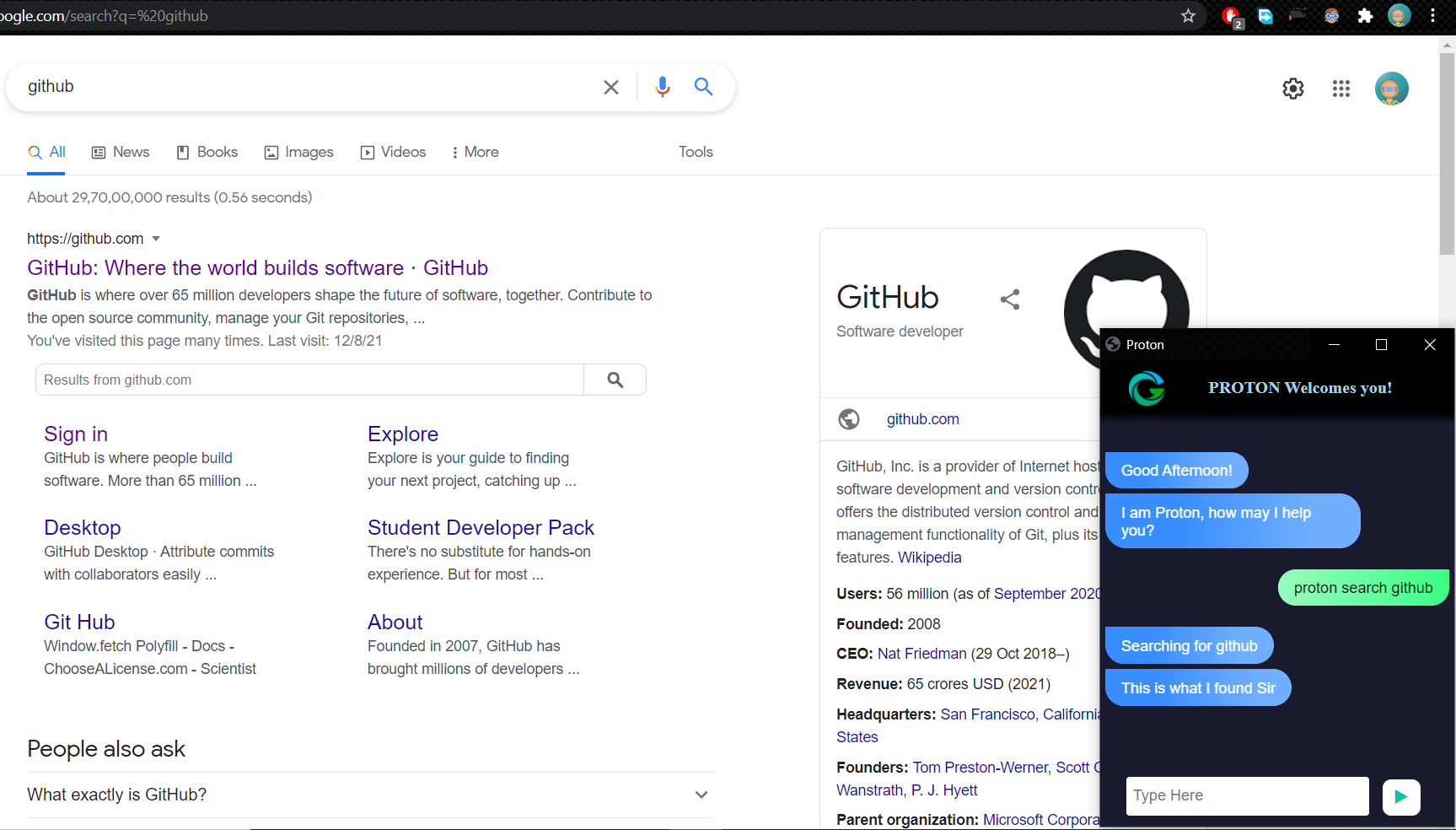Click the Proton logo in chat header

(1147, 388)
